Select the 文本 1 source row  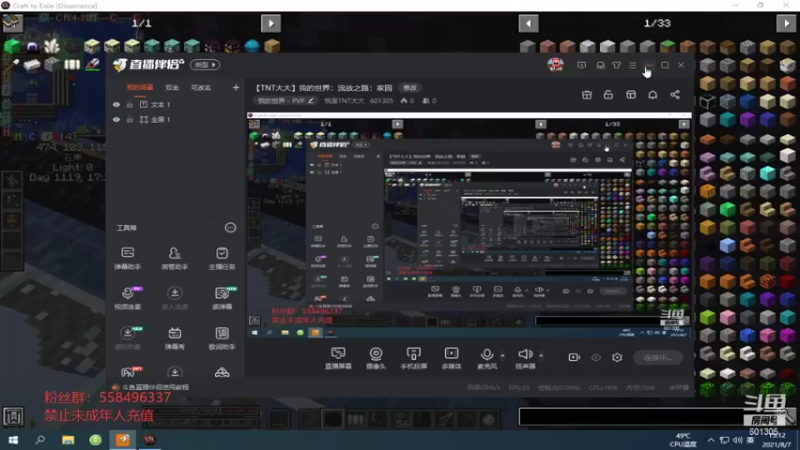(x=175, y=105)
